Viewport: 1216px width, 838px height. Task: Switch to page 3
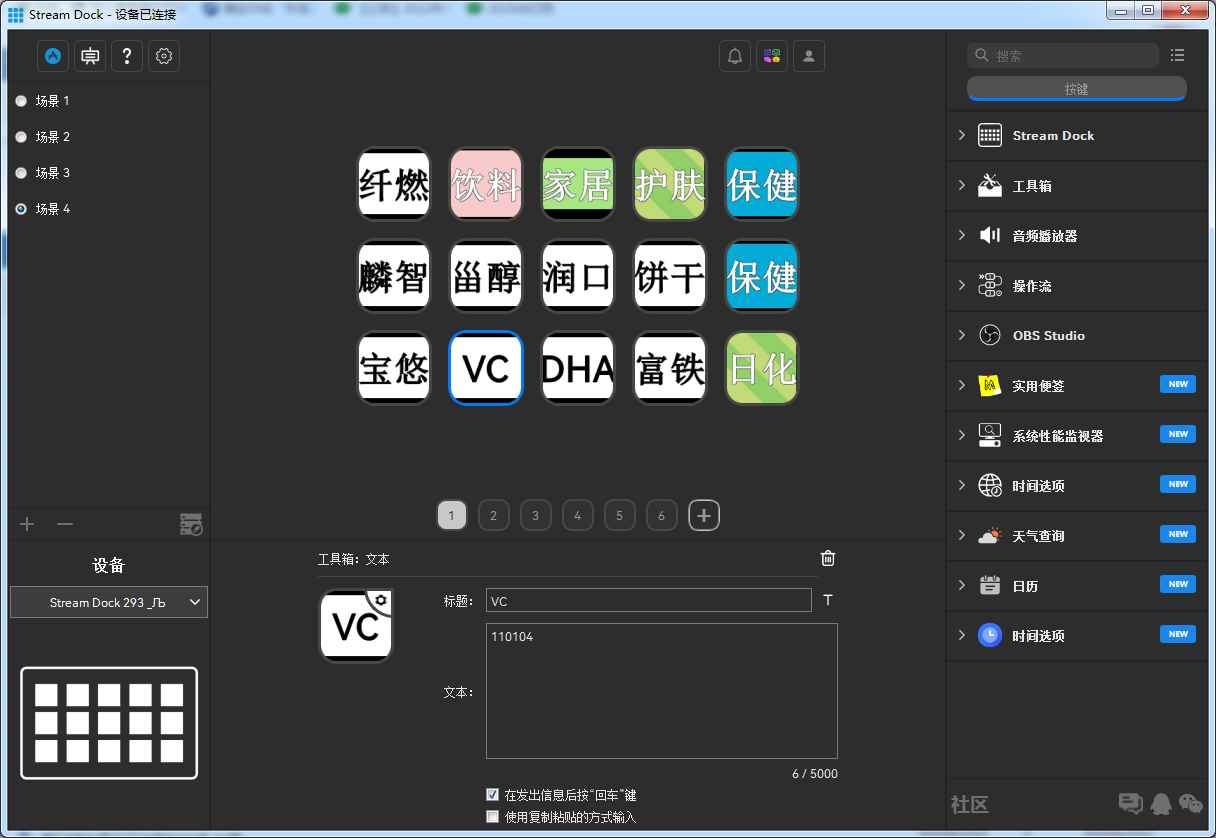535,516
